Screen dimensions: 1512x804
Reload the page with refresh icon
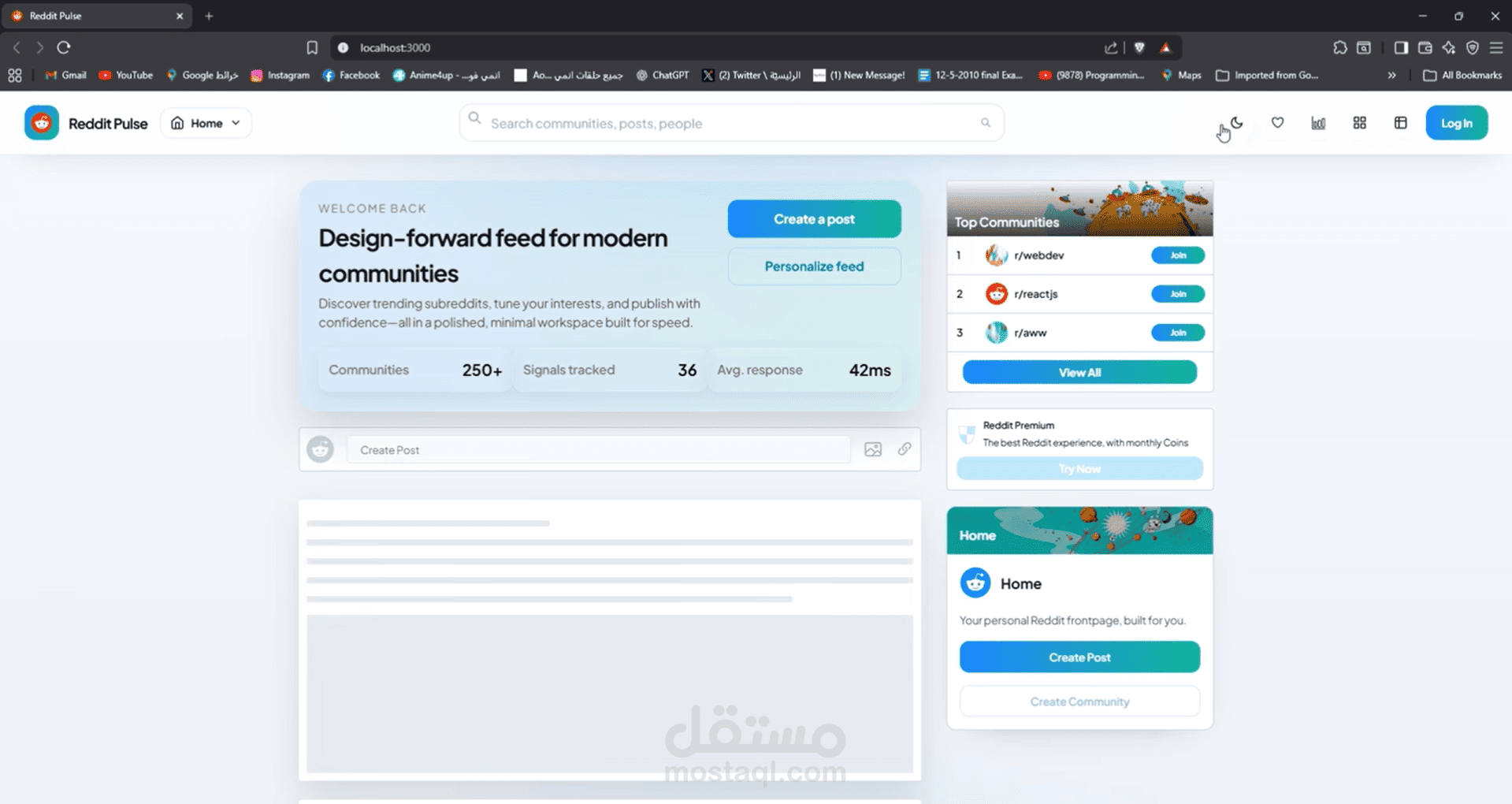(64, 47)
